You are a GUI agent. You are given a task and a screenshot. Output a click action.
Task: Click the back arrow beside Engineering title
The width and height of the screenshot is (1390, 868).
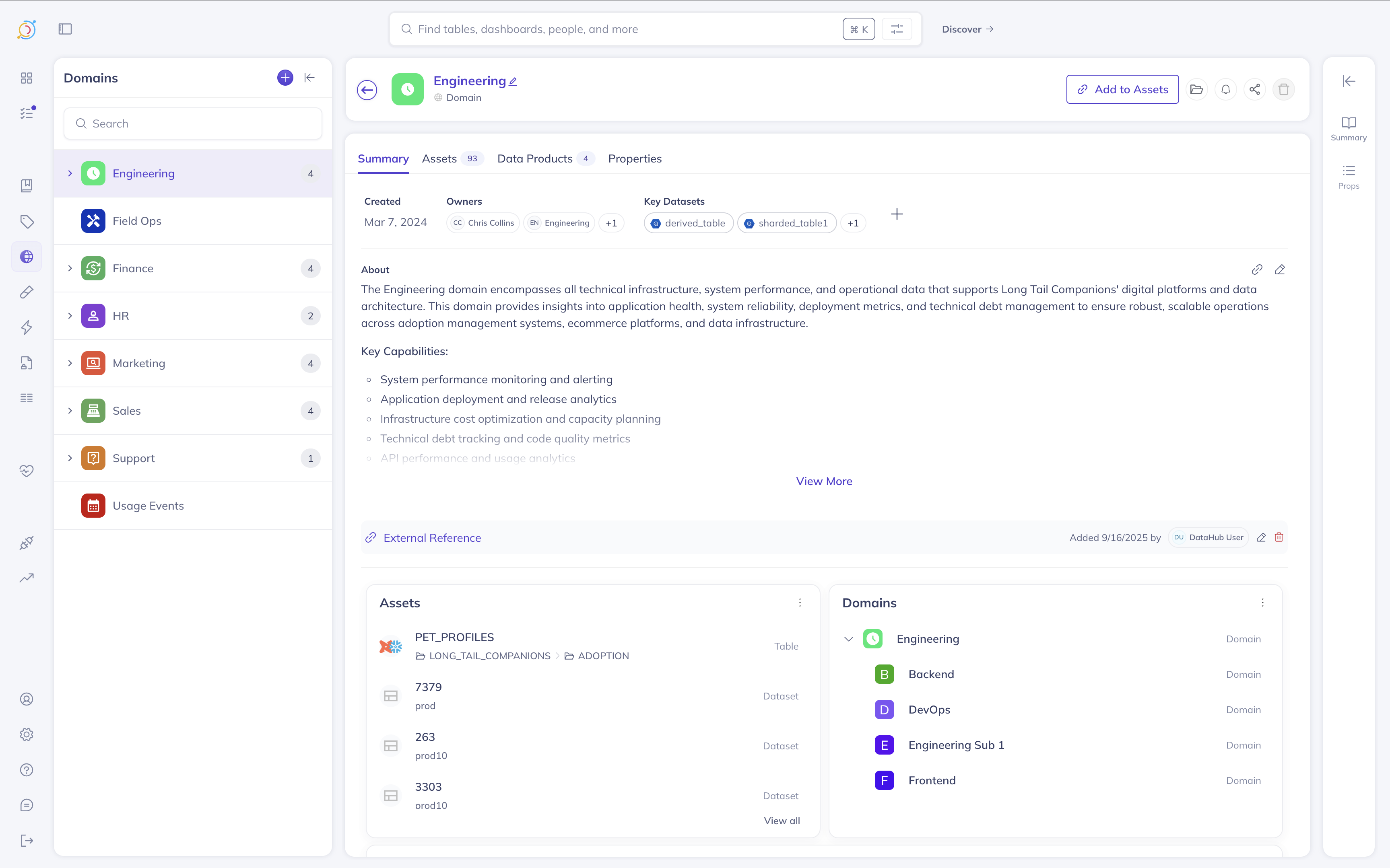point(367,90)
